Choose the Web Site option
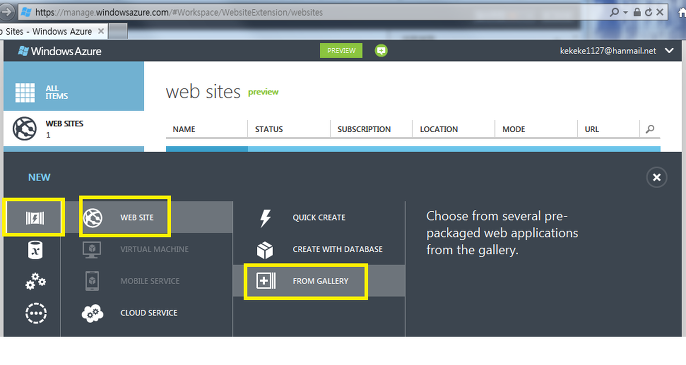This screenshot has height=365, width=686. [x=147, y=217]
